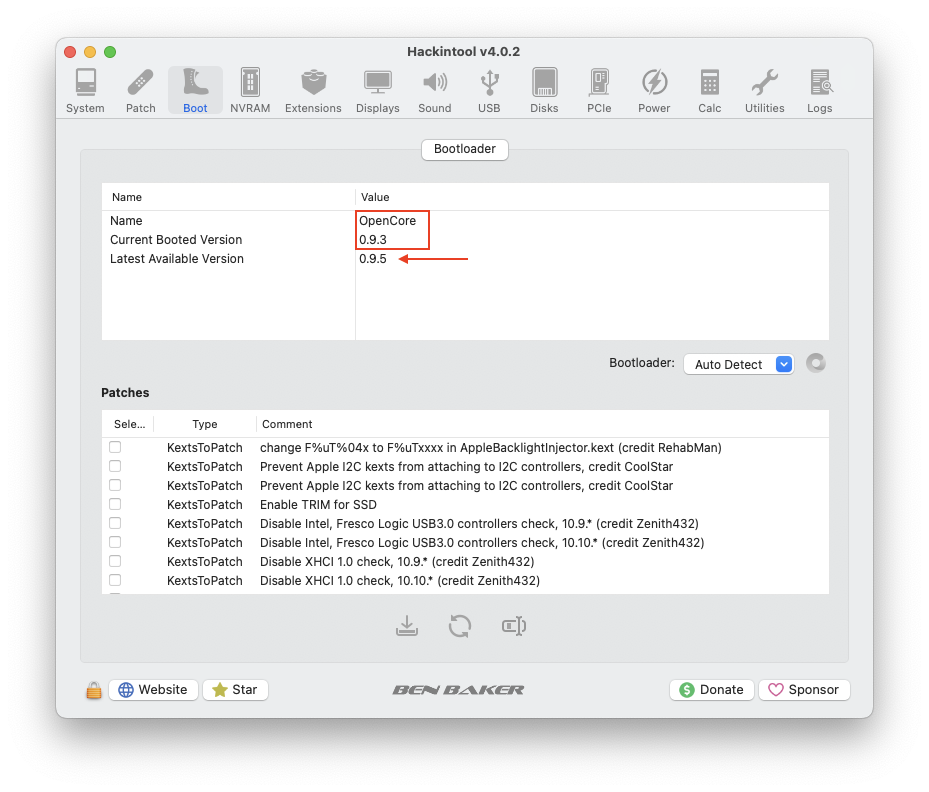Open the Bootloader Auto Detect dropdown
The width and height of the screenshot is (929, 792).
point(738,364)
